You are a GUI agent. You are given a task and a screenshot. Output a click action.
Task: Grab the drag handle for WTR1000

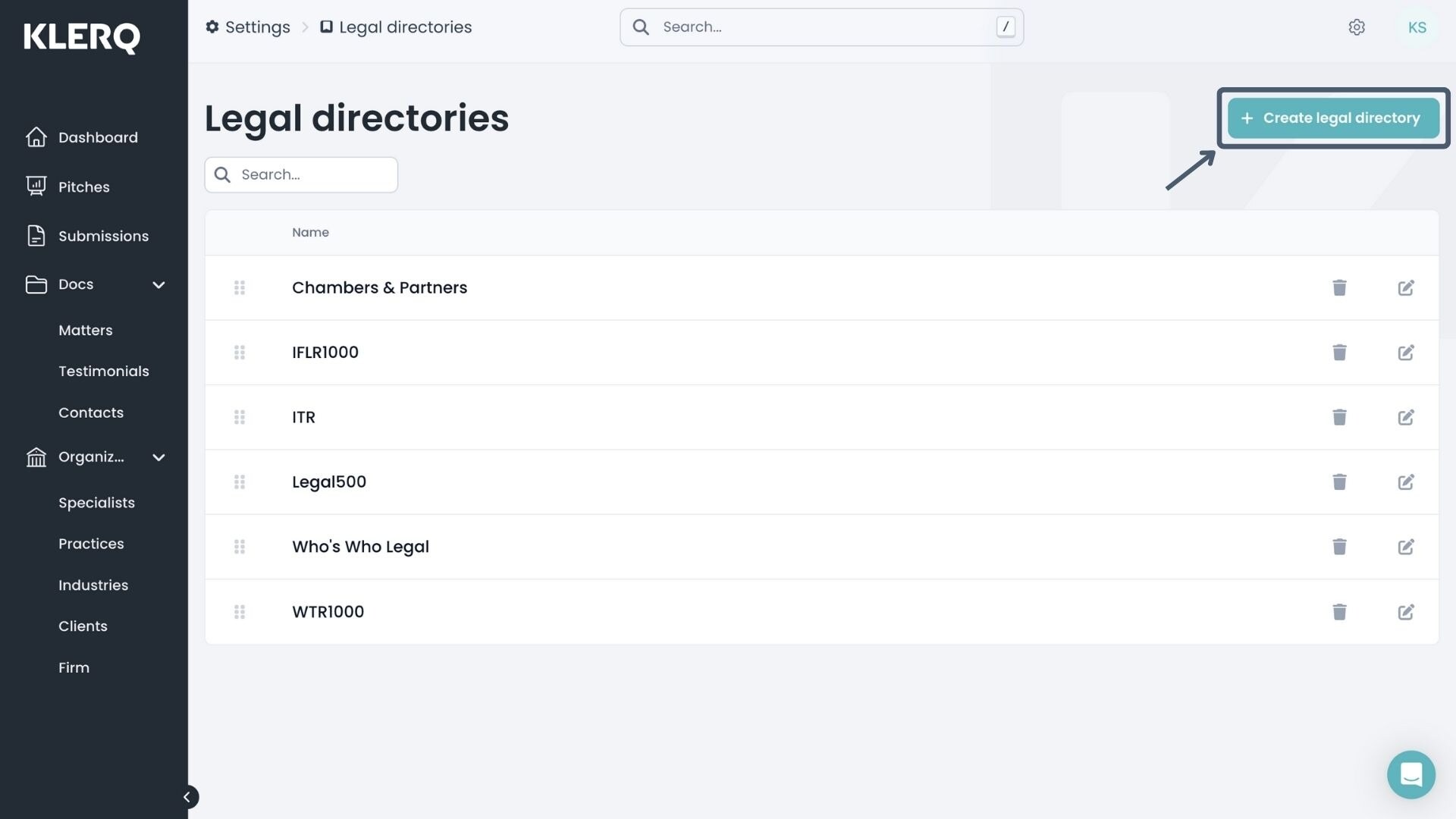pos(240,611)
